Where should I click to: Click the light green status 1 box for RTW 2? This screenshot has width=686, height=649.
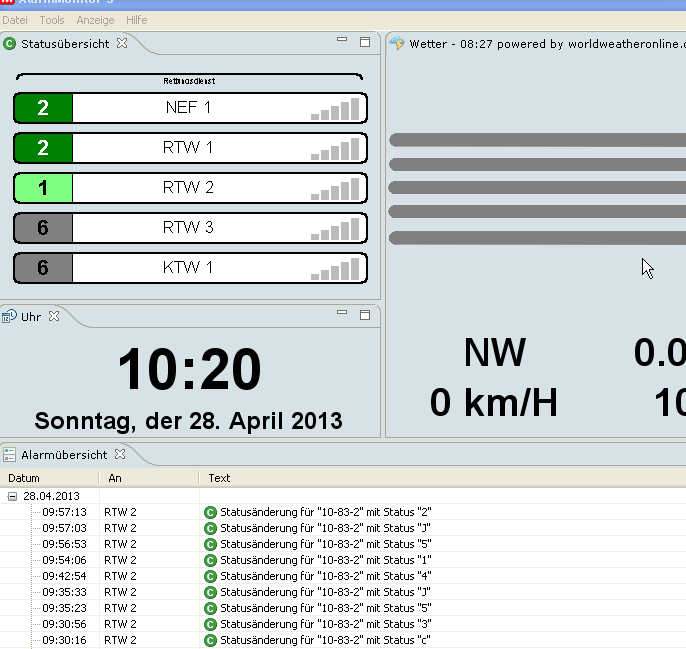tap(43, 188)
